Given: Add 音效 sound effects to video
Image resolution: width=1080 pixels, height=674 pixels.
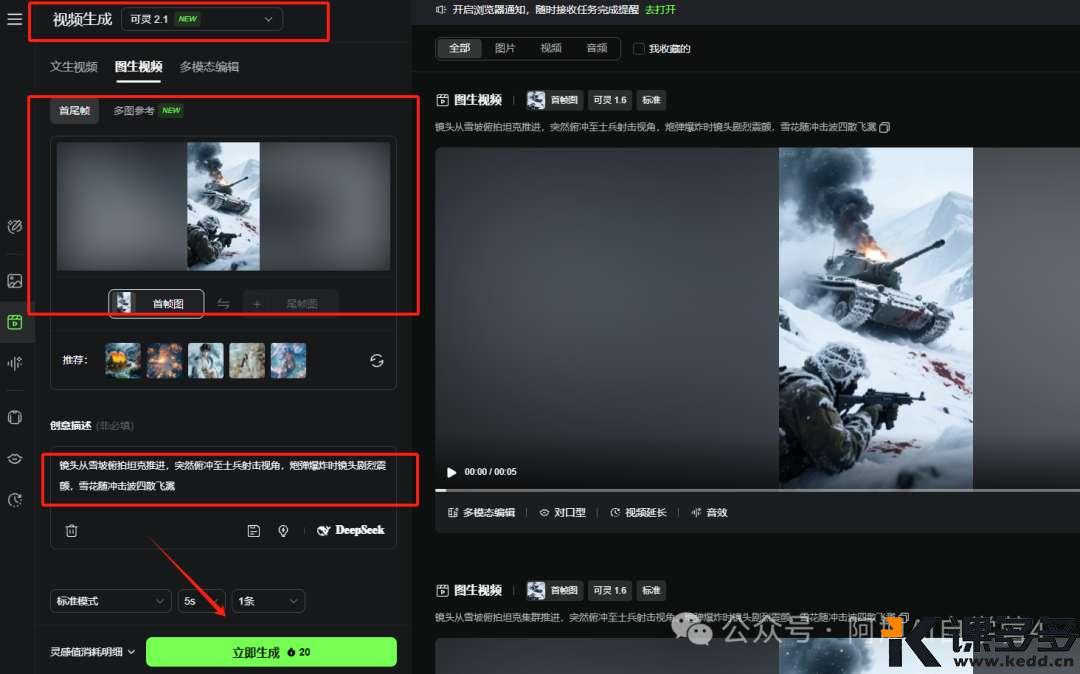Looking at the screenshot, I should pos(709,512).
